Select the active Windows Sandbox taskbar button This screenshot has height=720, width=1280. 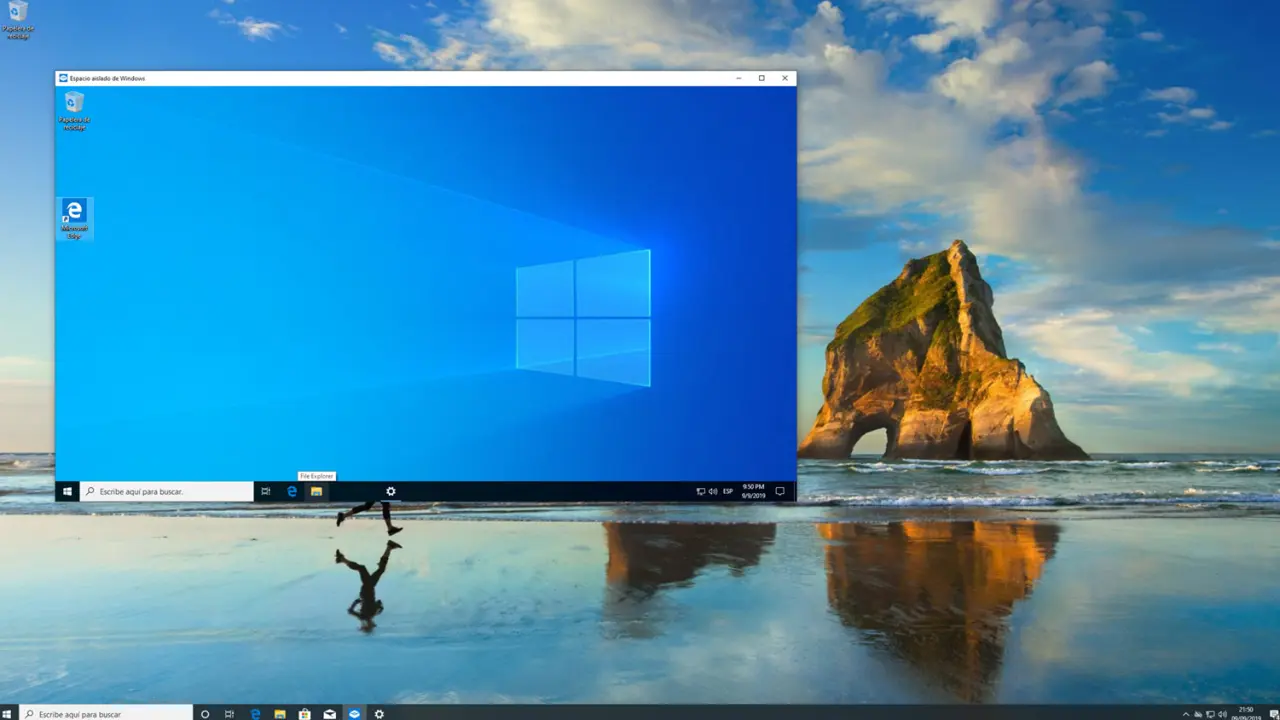354,714
